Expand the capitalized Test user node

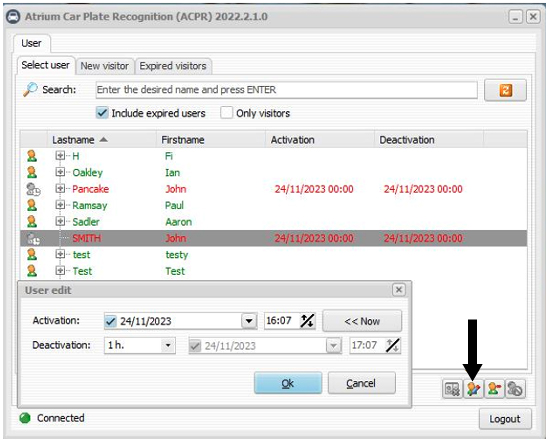60,270
